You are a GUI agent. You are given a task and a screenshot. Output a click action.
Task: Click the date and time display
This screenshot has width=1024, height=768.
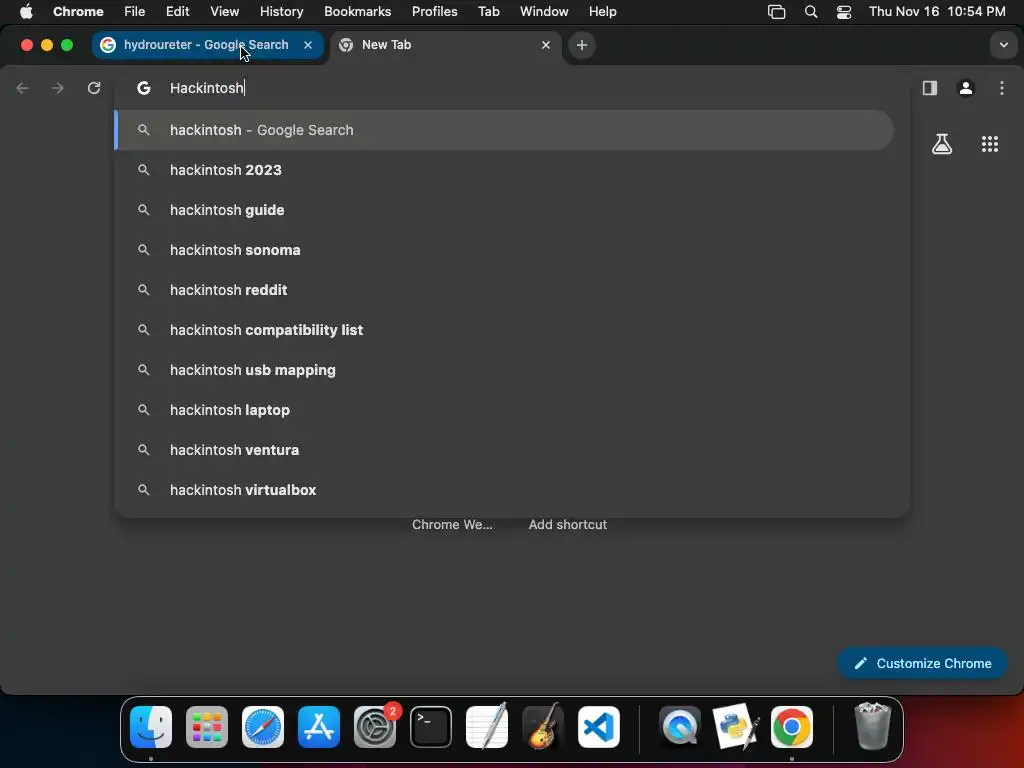[x=937, y=11]
